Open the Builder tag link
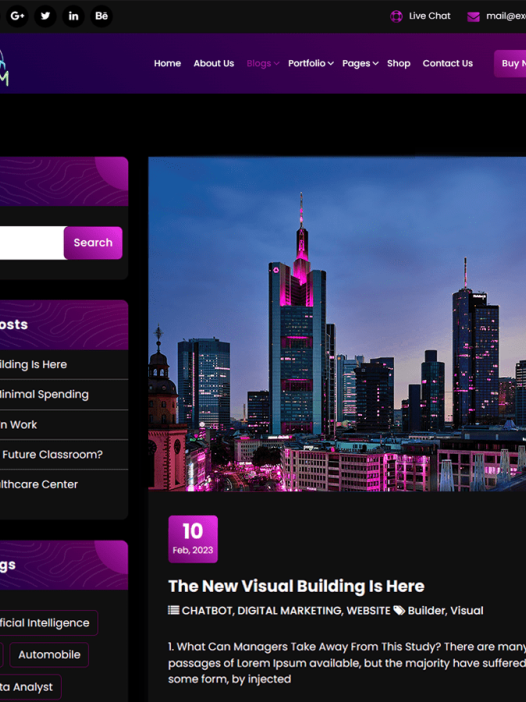 426,611
